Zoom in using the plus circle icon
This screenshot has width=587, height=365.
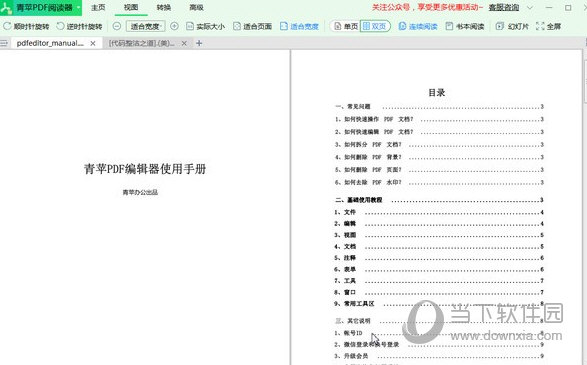[174, 26]
